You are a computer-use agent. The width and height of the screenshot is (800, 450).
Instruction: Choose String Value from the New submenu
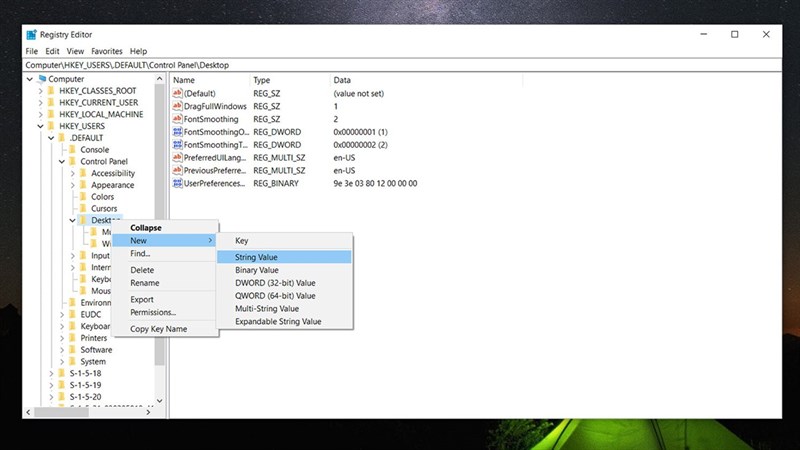click(x=284, y=257)
